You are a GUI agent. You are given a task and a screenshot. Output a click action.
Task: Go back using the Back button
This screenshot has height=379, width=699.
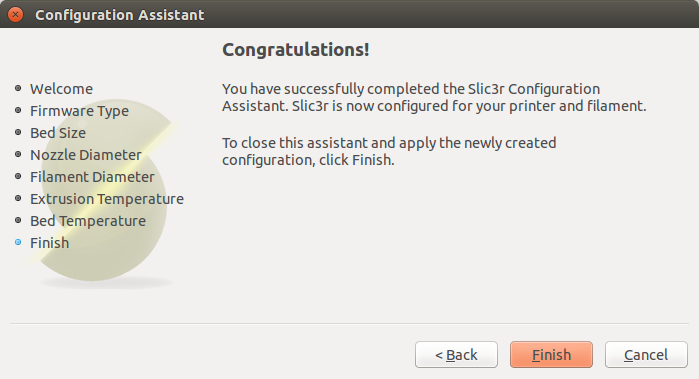click(x=456, y=355)
